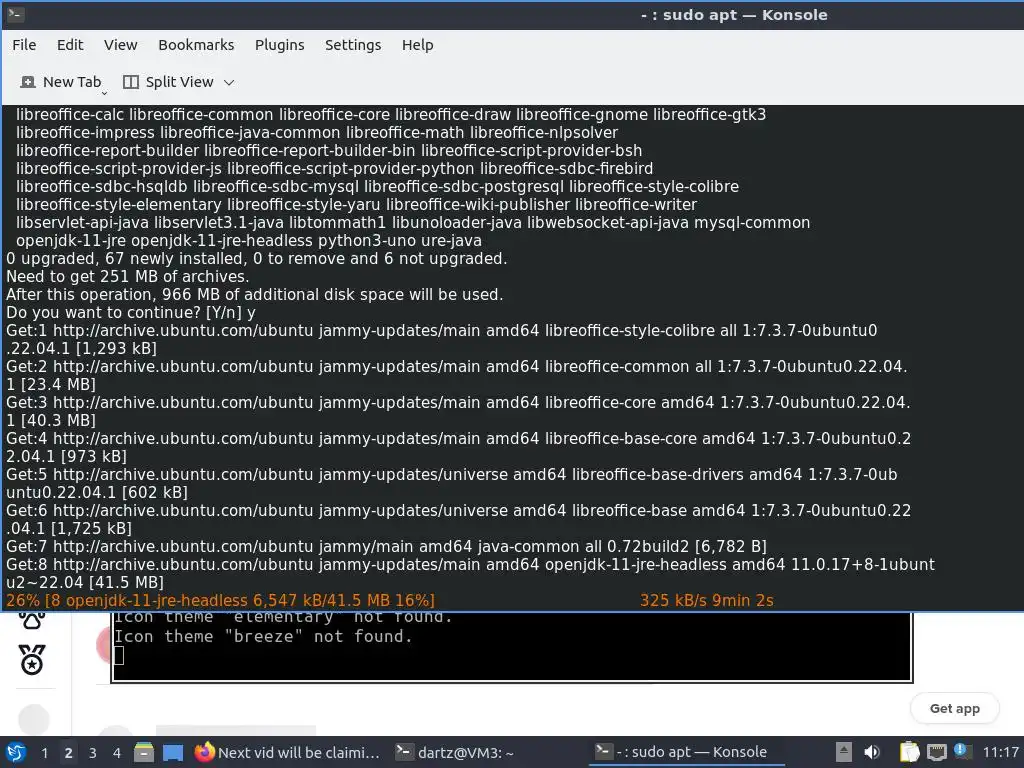
Task: Click the medal badge icon in browser sidebar
Action: coord(32,660)
